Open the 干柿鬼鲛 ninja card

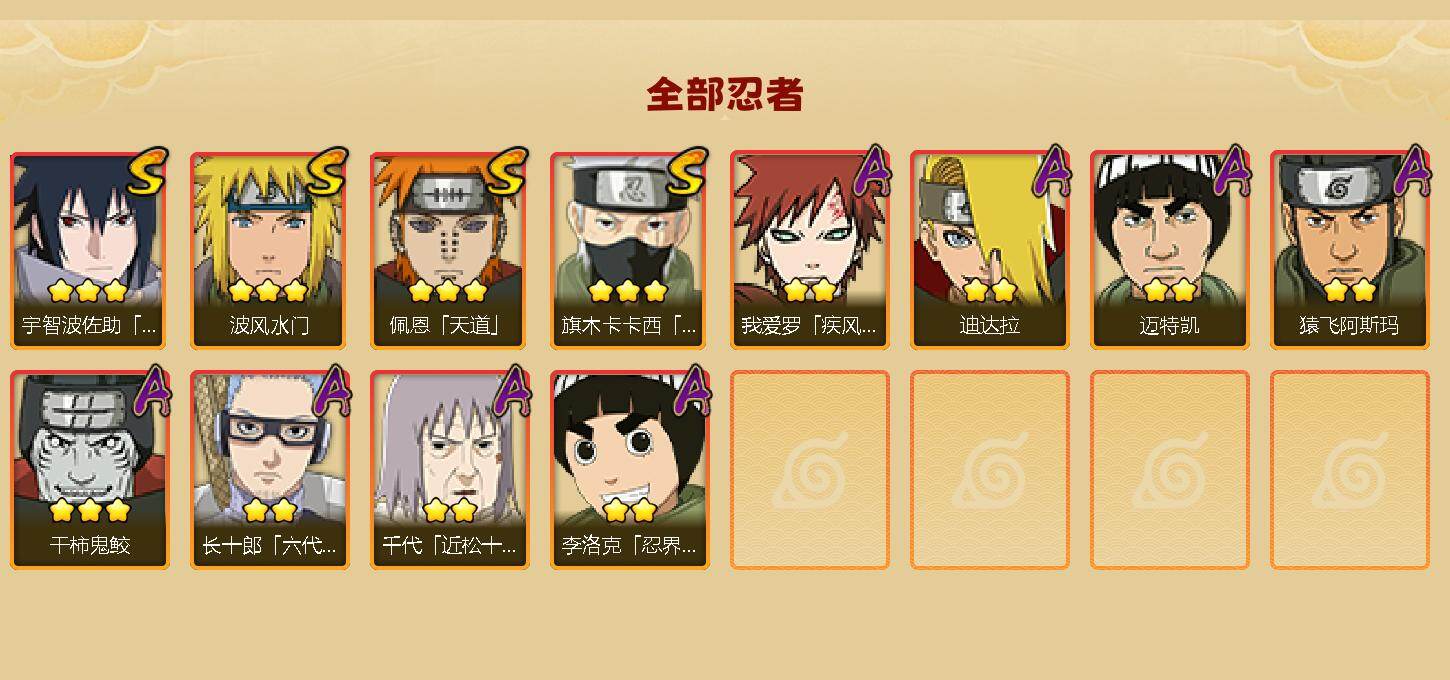coord(90,470)
